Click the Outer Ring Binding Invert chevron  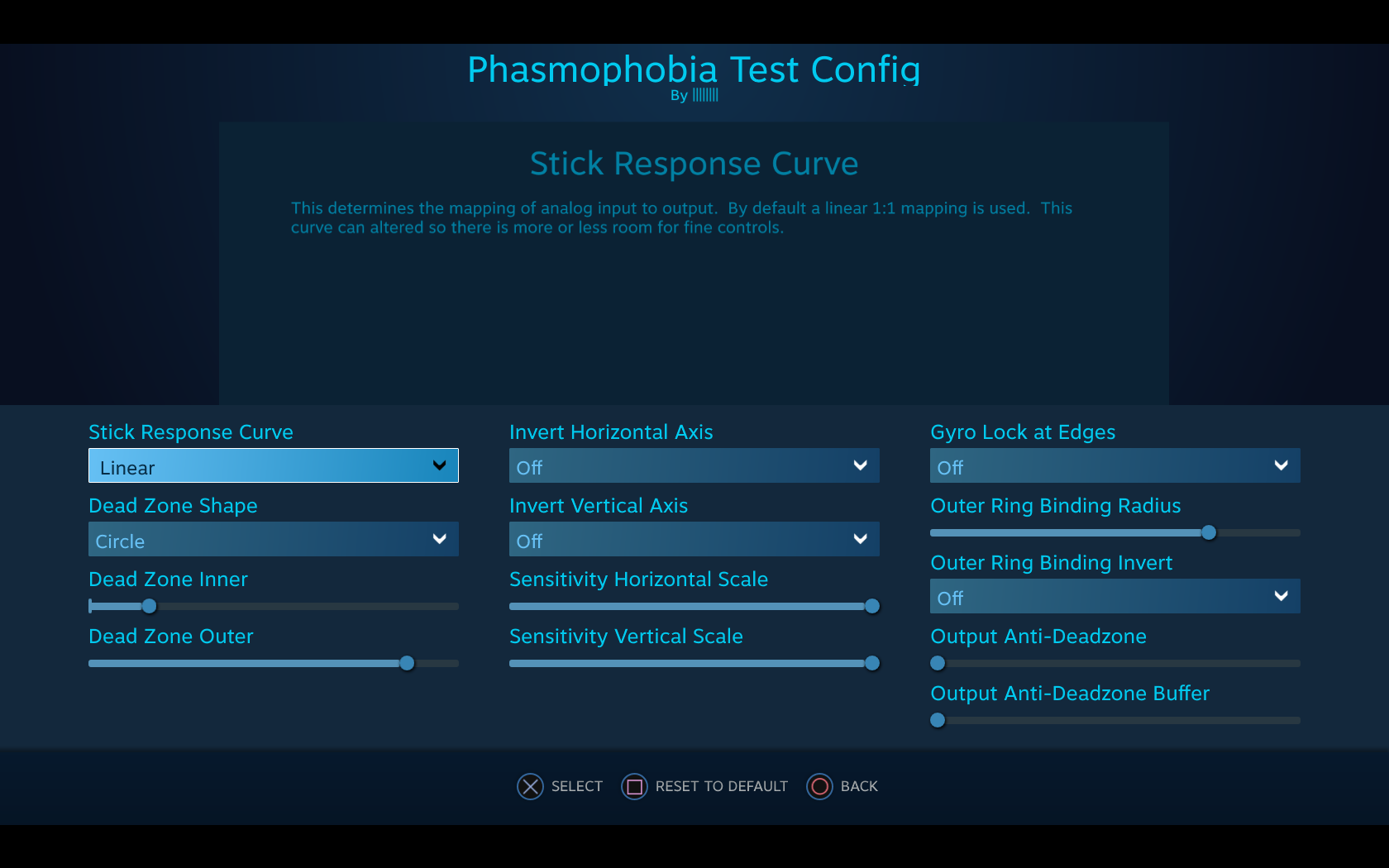click(1282, 596)
